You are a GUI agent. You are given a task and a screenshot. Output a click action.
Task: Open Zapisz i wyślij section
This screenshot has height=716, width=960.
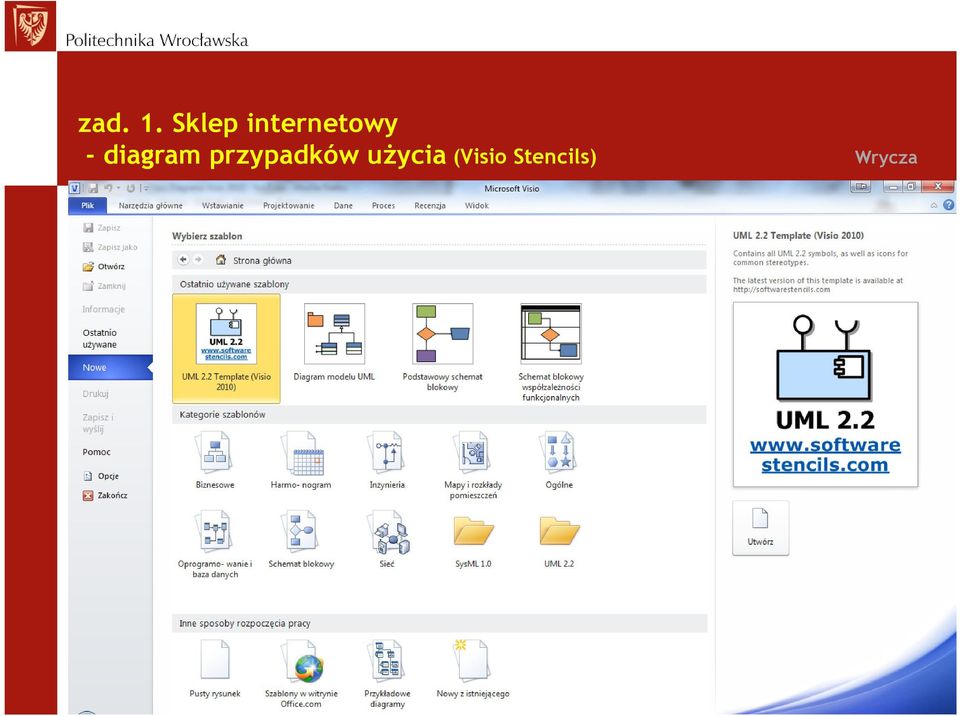pos(98,423)
